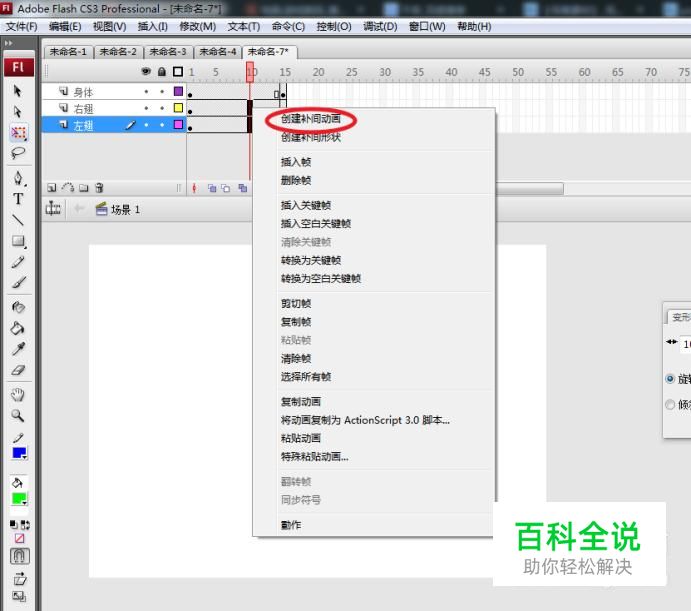Choose 复制帧 from context menu
691x611 pixels.
(x=296, y=322)
